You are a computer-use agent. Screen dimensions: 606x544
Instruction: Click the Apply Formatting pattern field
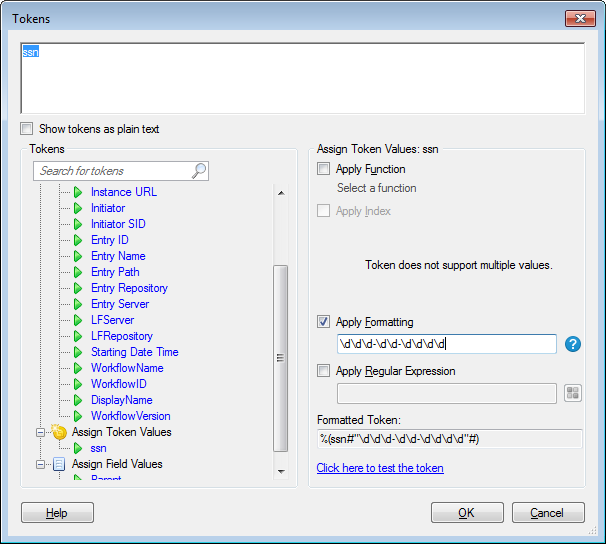(x=446, y=344)
